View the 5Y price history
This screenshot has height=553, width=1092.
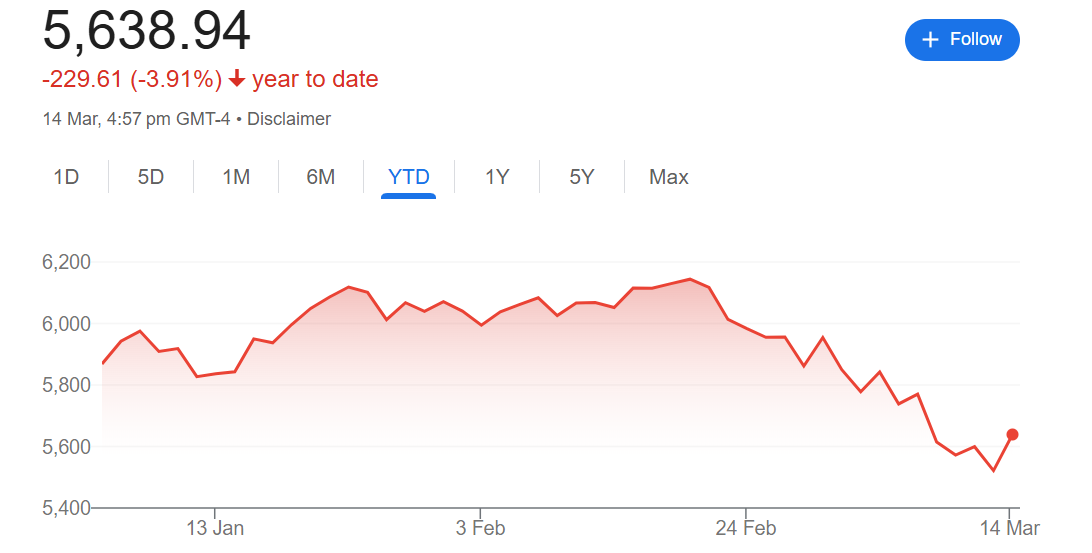click(x=582, y=178)
